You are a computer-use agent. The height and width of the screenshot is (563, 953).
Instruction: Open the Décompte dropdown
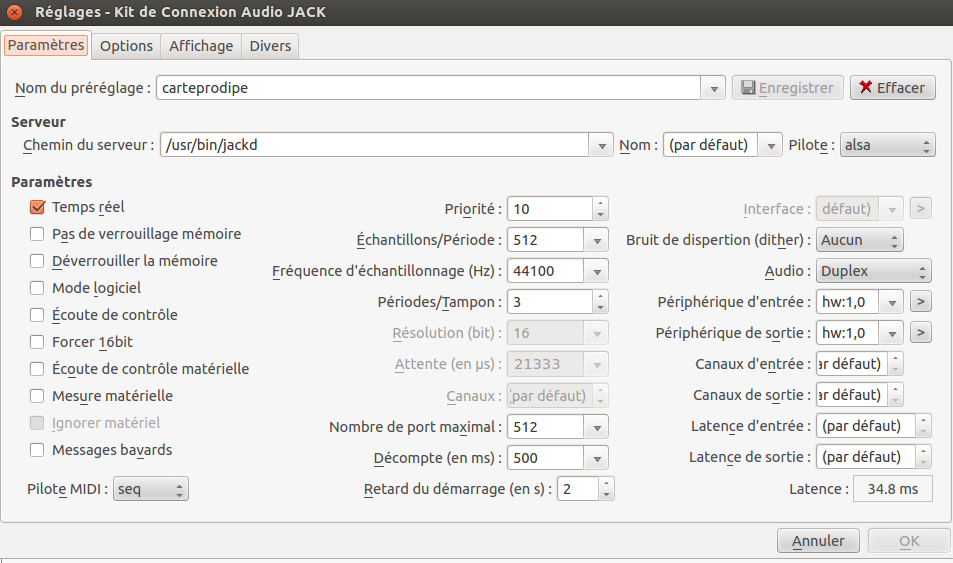point(596,458)
